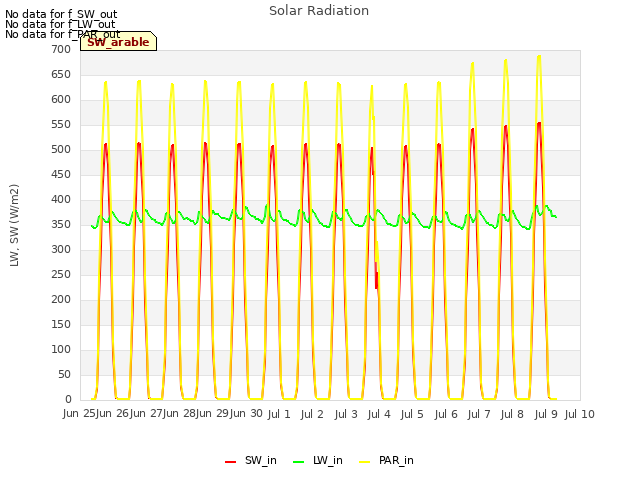Click the 150 y-axis tick label
Screen dimensions: 640x480
[61, 324]
